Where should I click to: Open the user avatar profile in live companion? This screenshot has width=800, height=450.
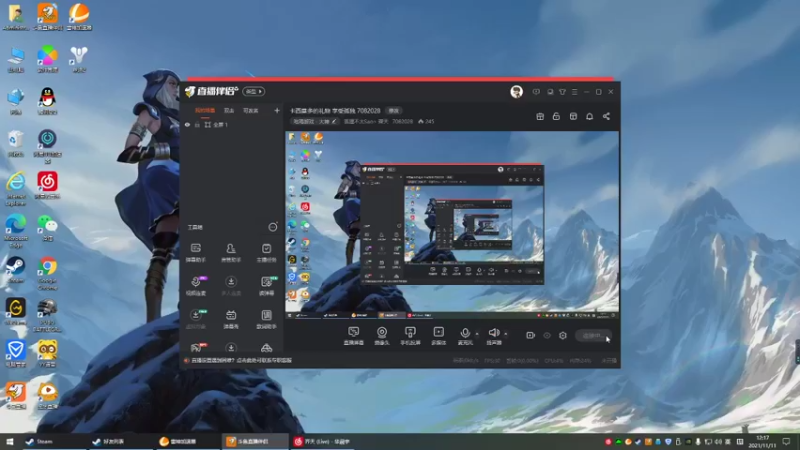click(516, 91)
